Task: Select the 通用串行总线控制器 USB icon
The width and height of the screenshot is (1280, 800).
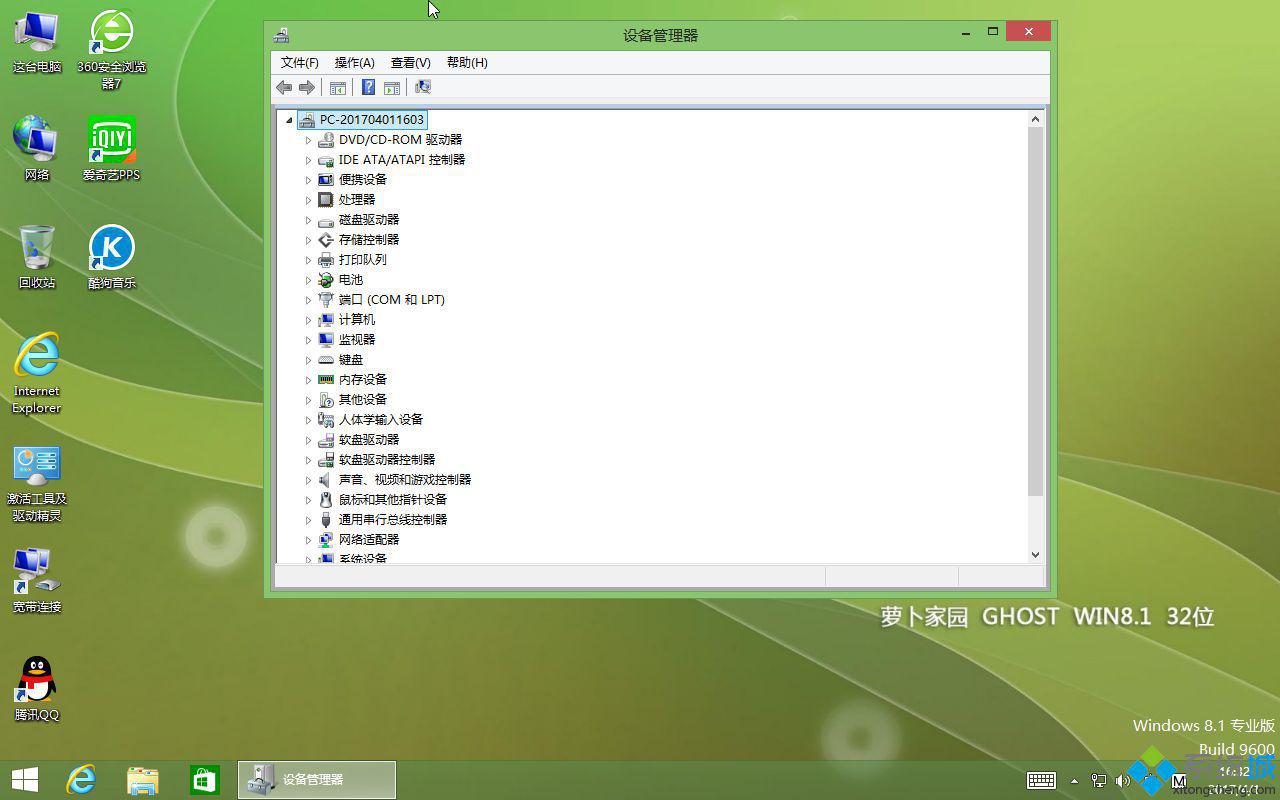Action: point(326,520)
